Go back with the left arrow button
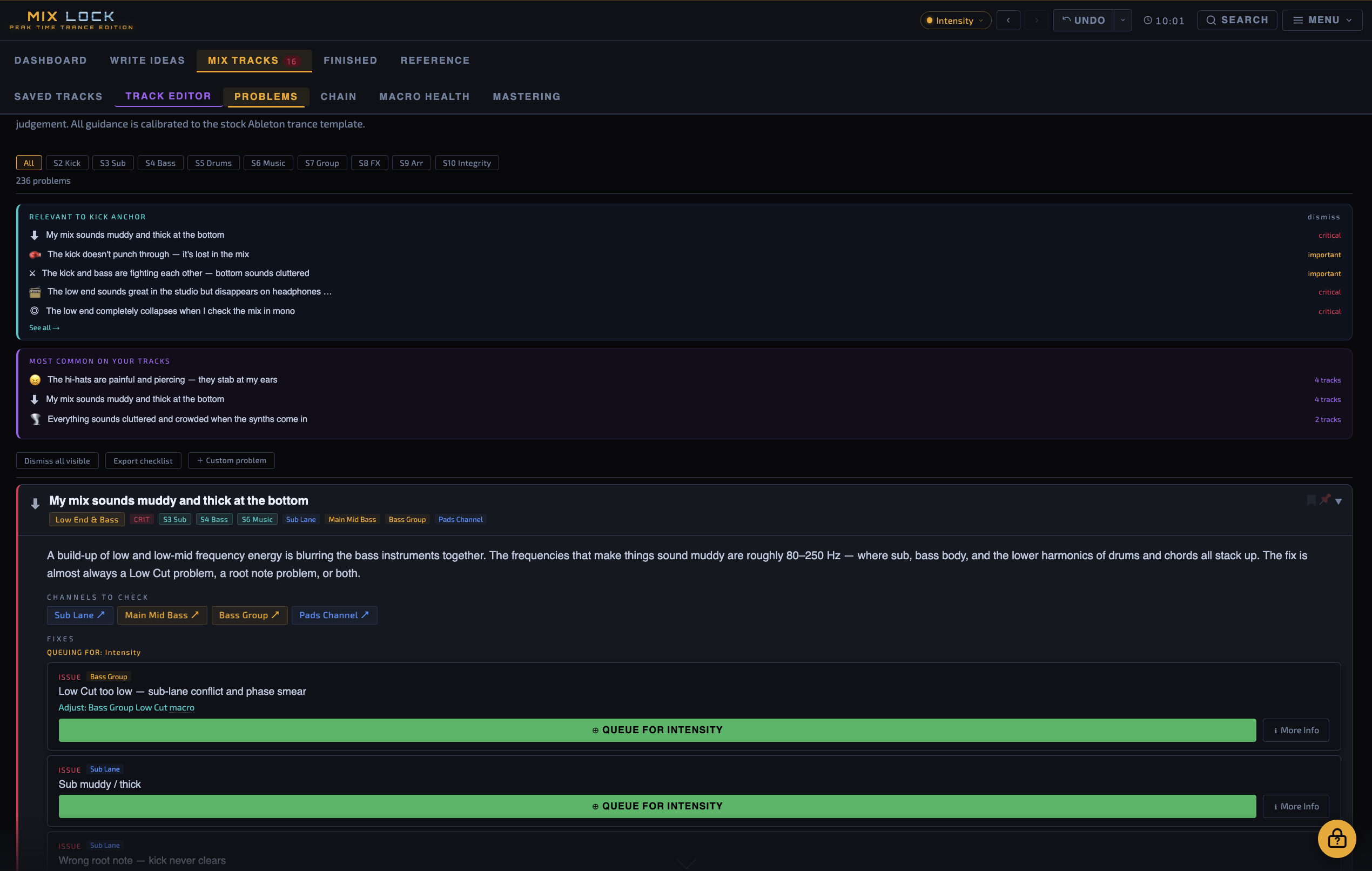Image resolution: width=1372 pixels, height=871 pixels. tap(1008, 21)
